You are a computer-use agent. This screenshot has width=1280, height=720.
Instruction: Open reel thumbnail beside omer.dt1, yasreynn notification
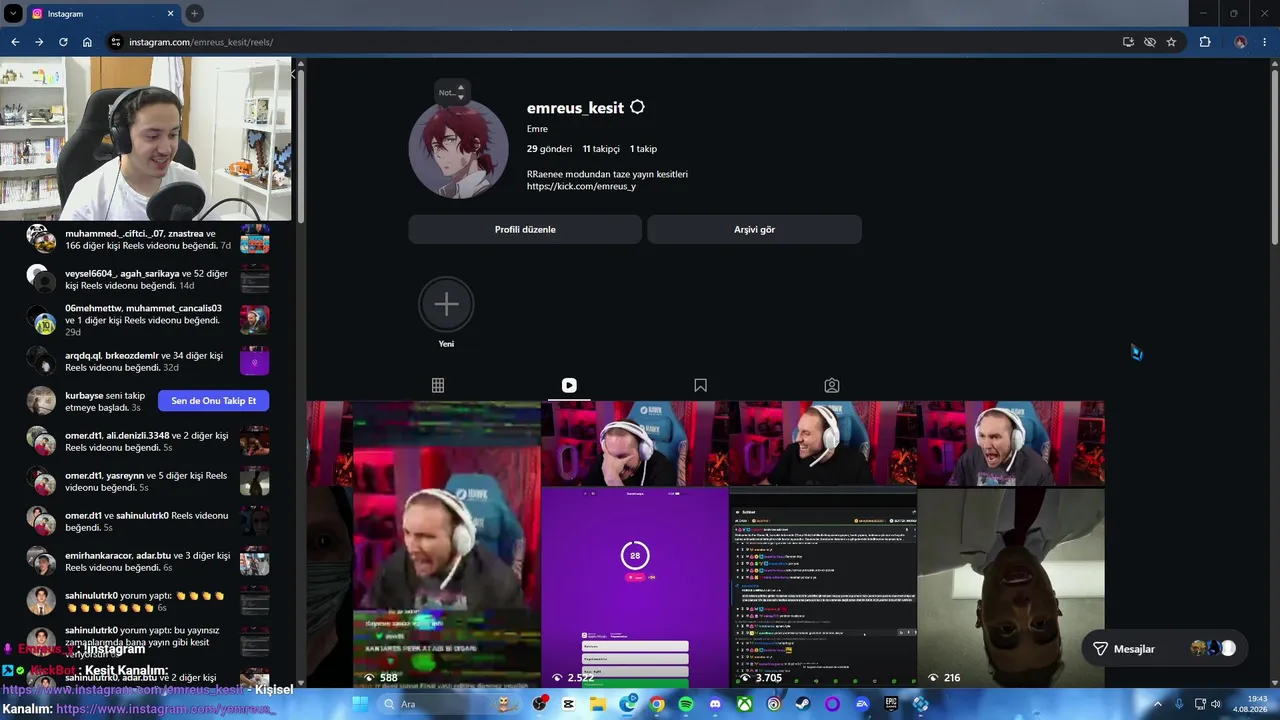[x=254, y=481]
